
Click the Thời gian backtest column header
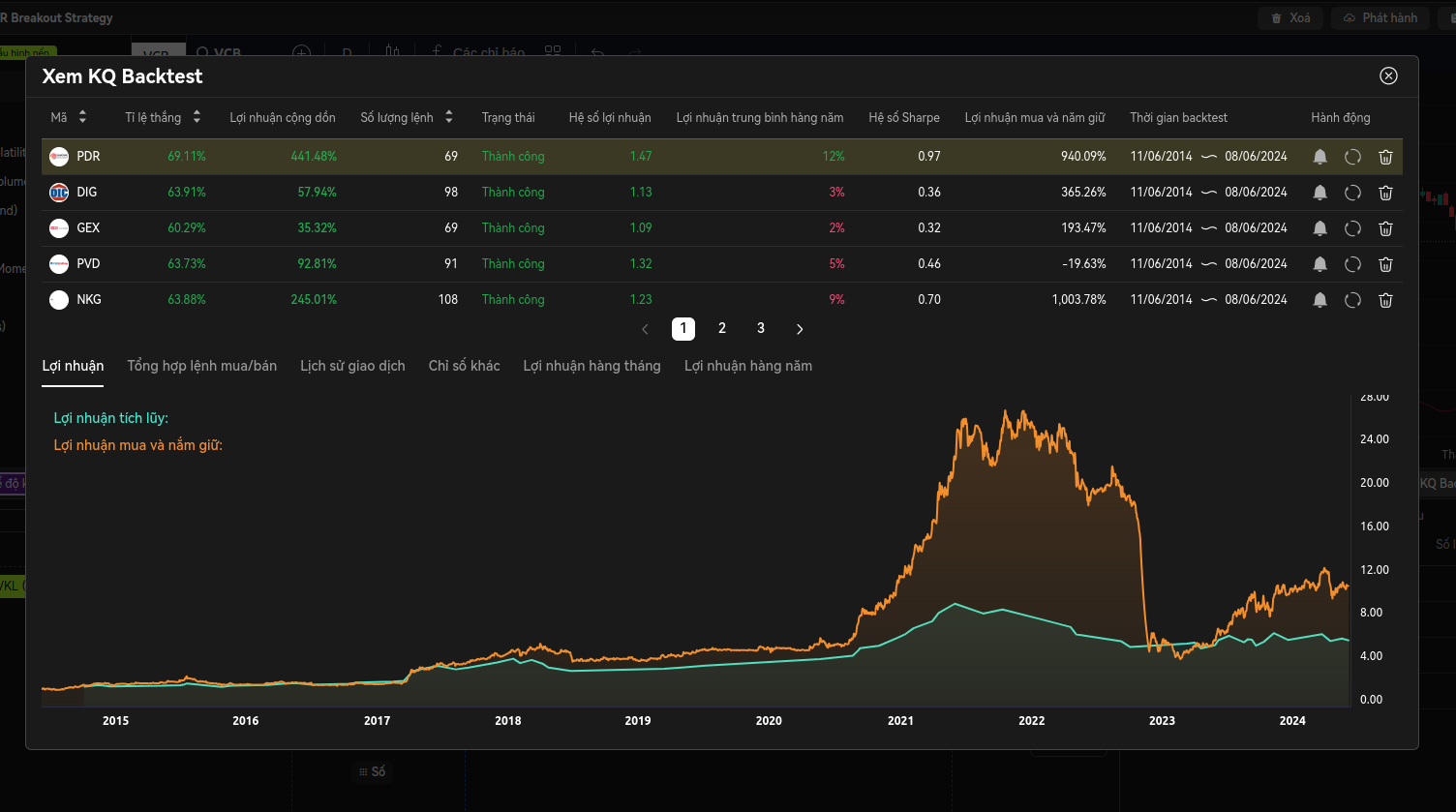[1178, 117]
